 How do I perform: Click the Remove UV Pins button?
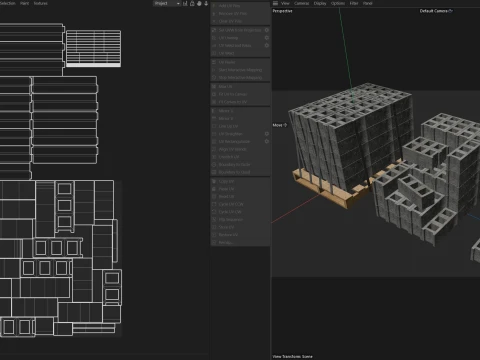coord(240,14)
